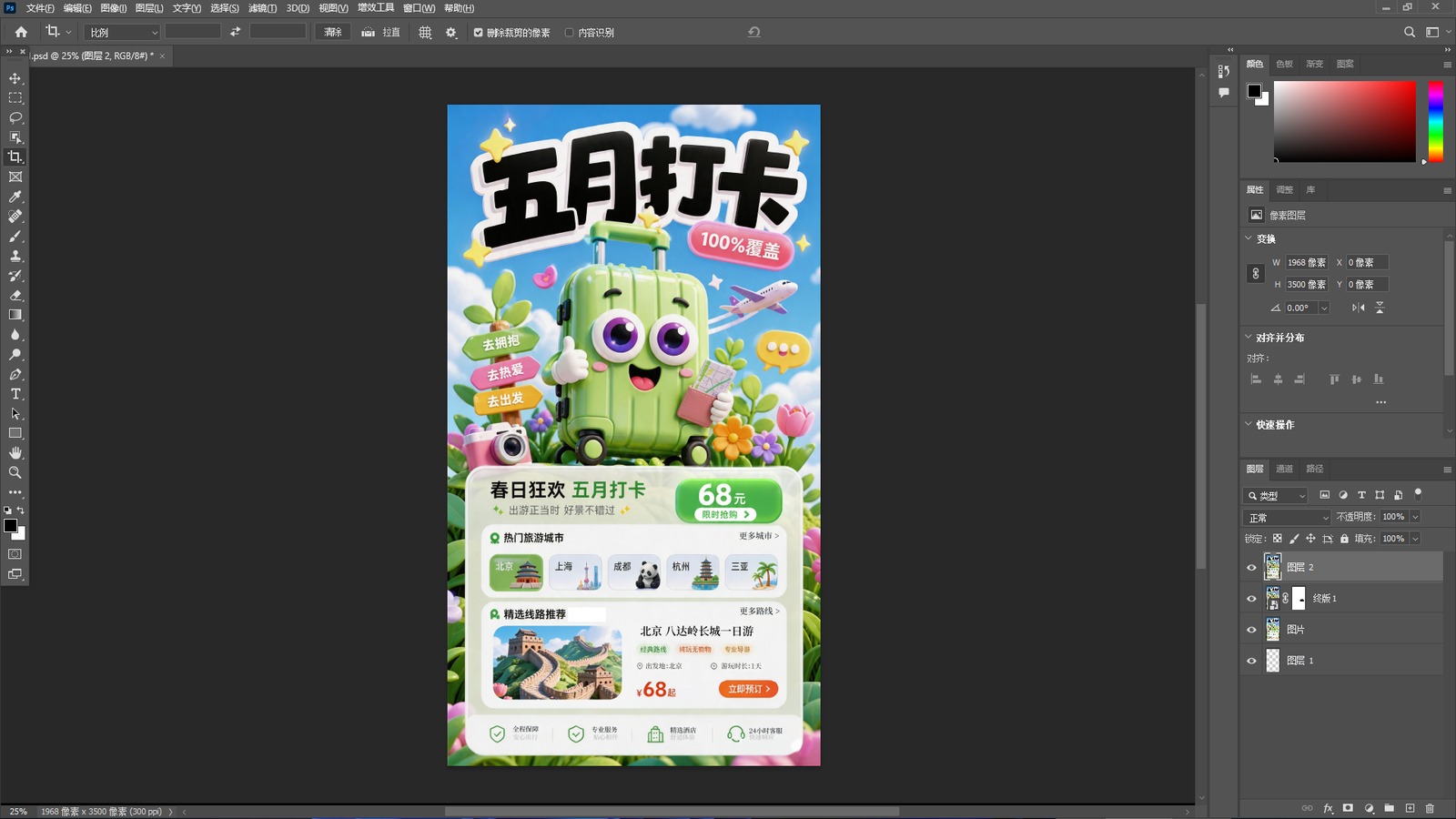
Task: Hide layer 图层 1
Action: (x=1251, y=661)
